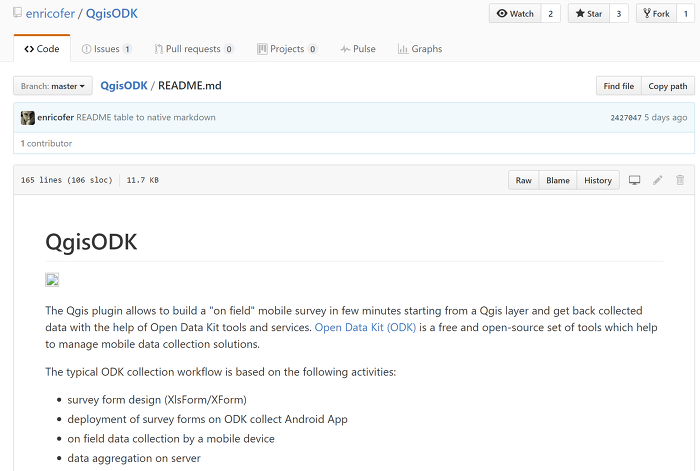Open commit message README table to native markdown
This screenshot has height=471, width=700.
[x=146, y=117]
